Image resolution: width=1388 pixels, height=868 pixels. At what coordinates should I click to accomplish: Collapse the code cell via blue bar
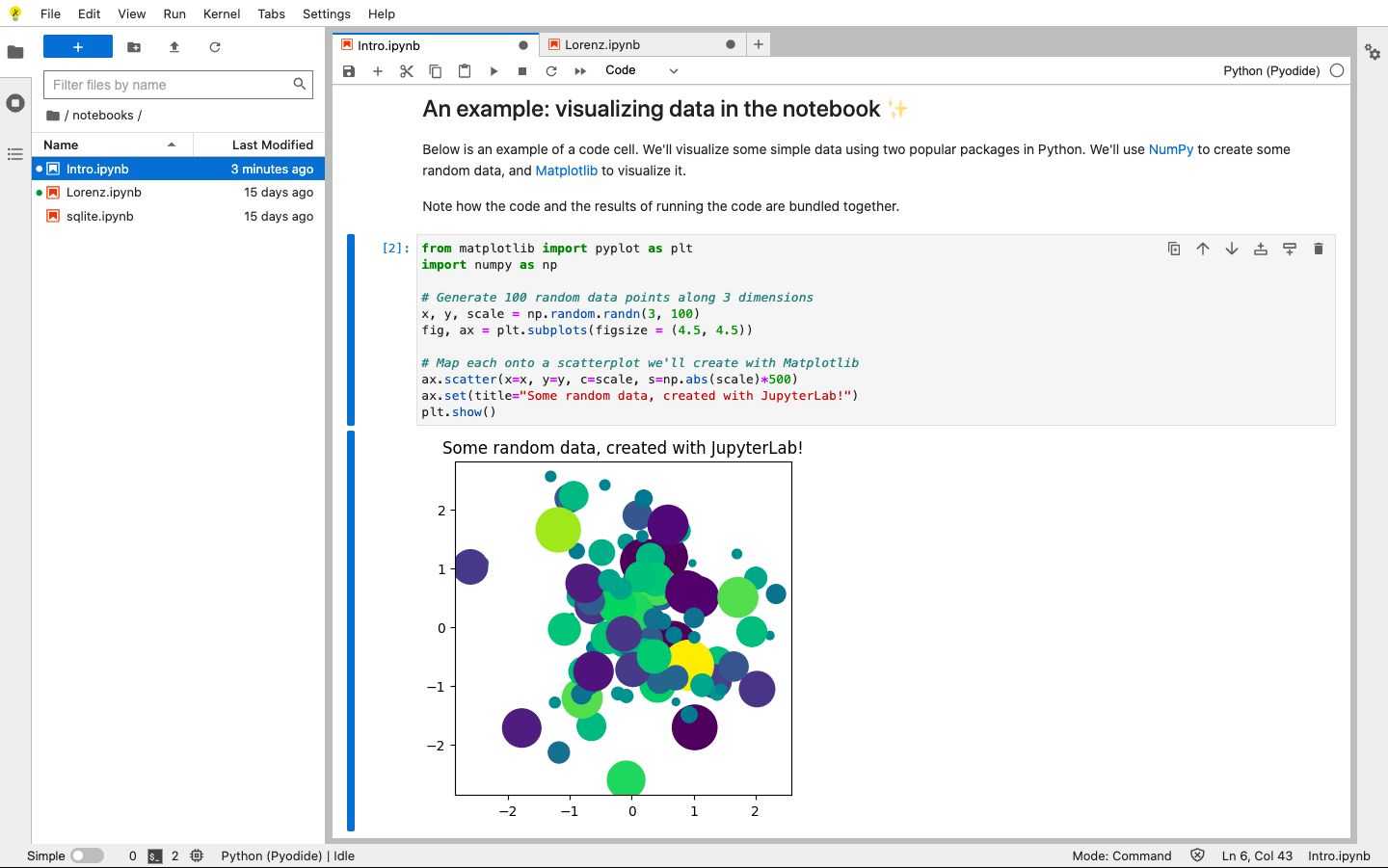(x=351, y=329)
